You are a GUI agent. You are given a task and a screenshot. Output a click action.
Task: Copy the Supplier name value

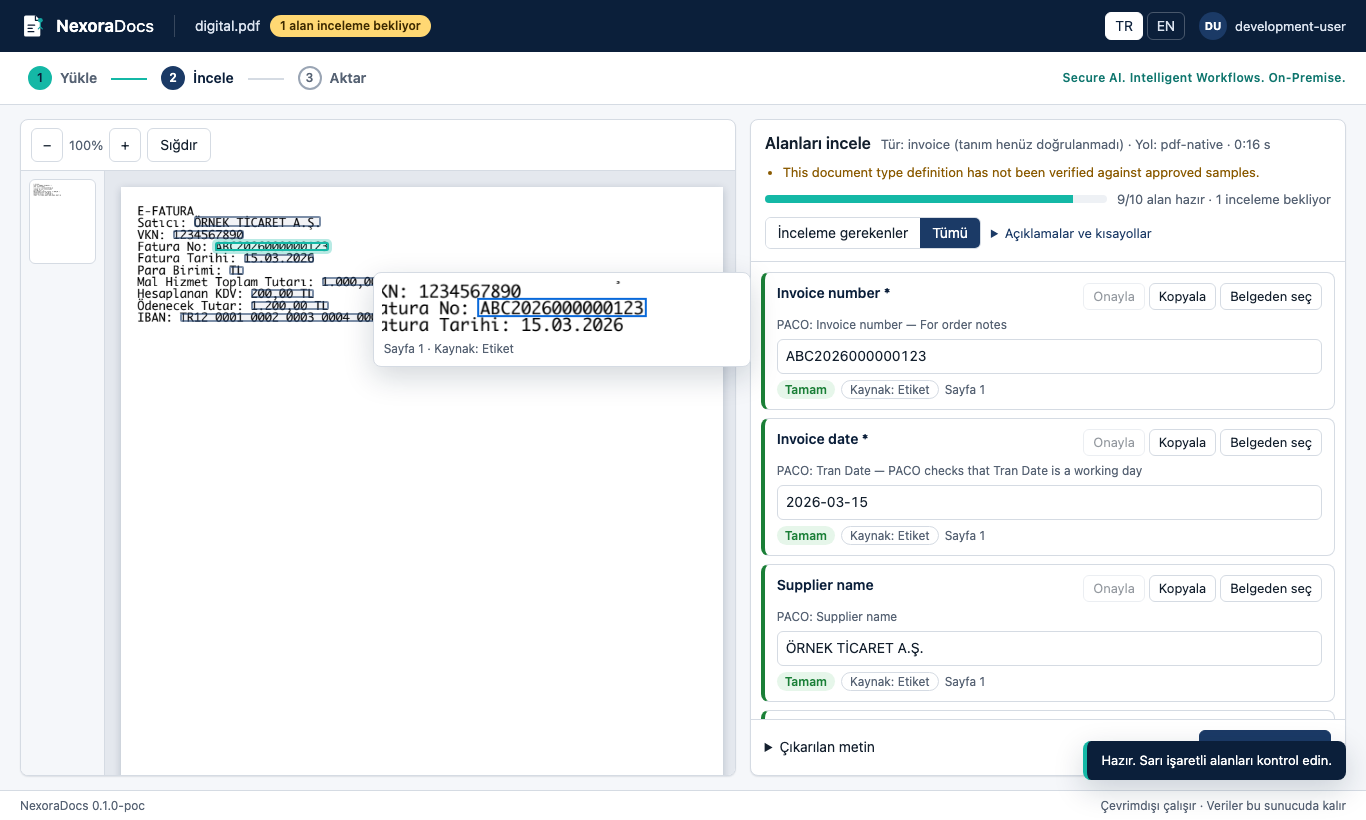(1182, 588)
